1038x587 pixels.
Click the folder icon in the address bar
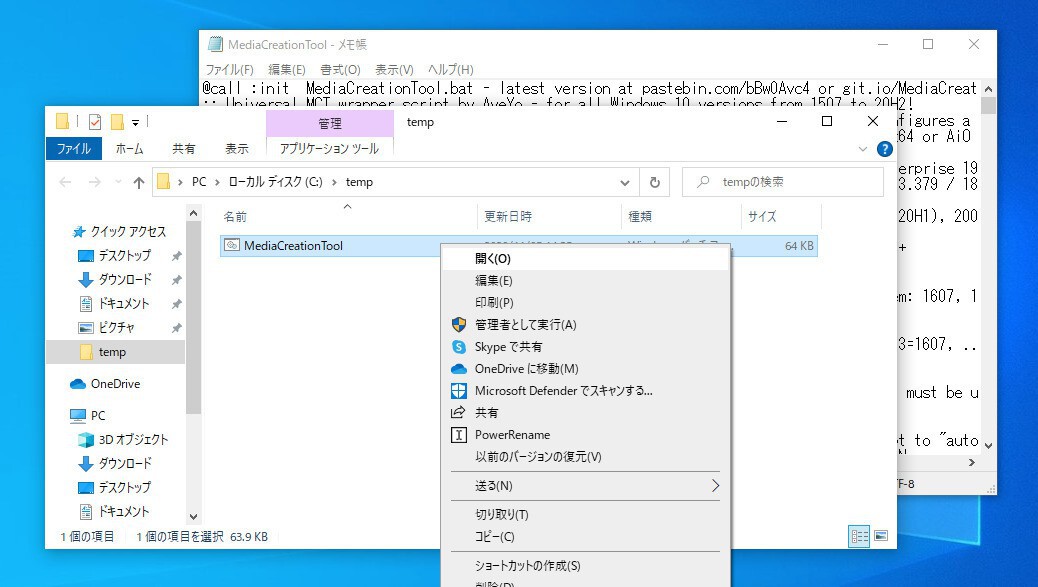point(164,181)
